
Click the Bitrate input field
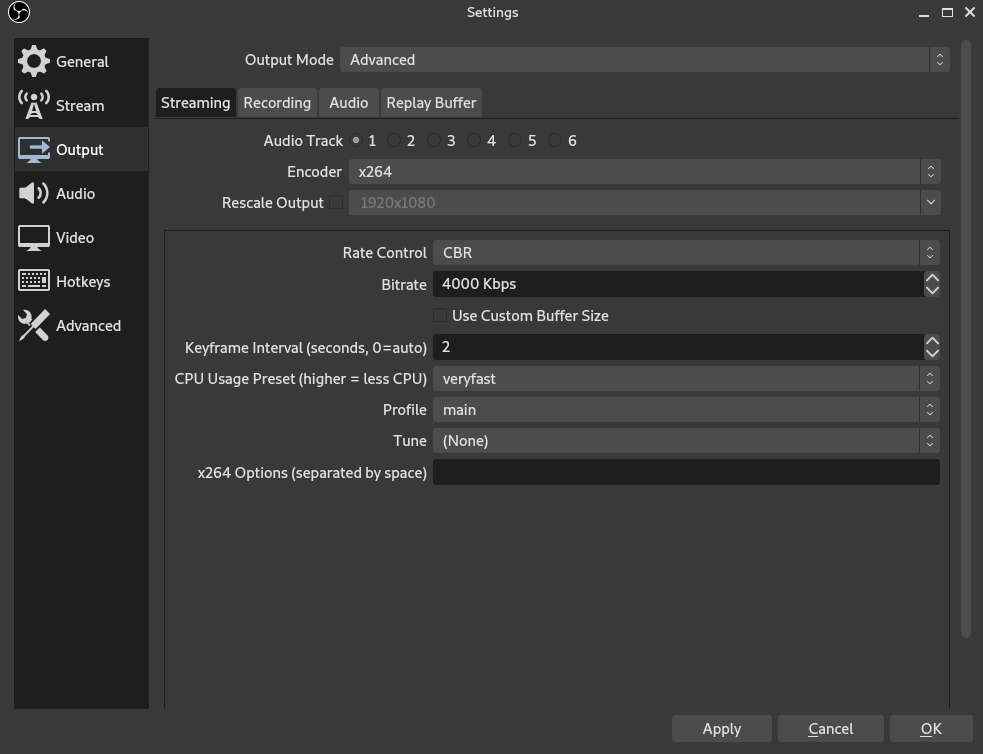678,284
